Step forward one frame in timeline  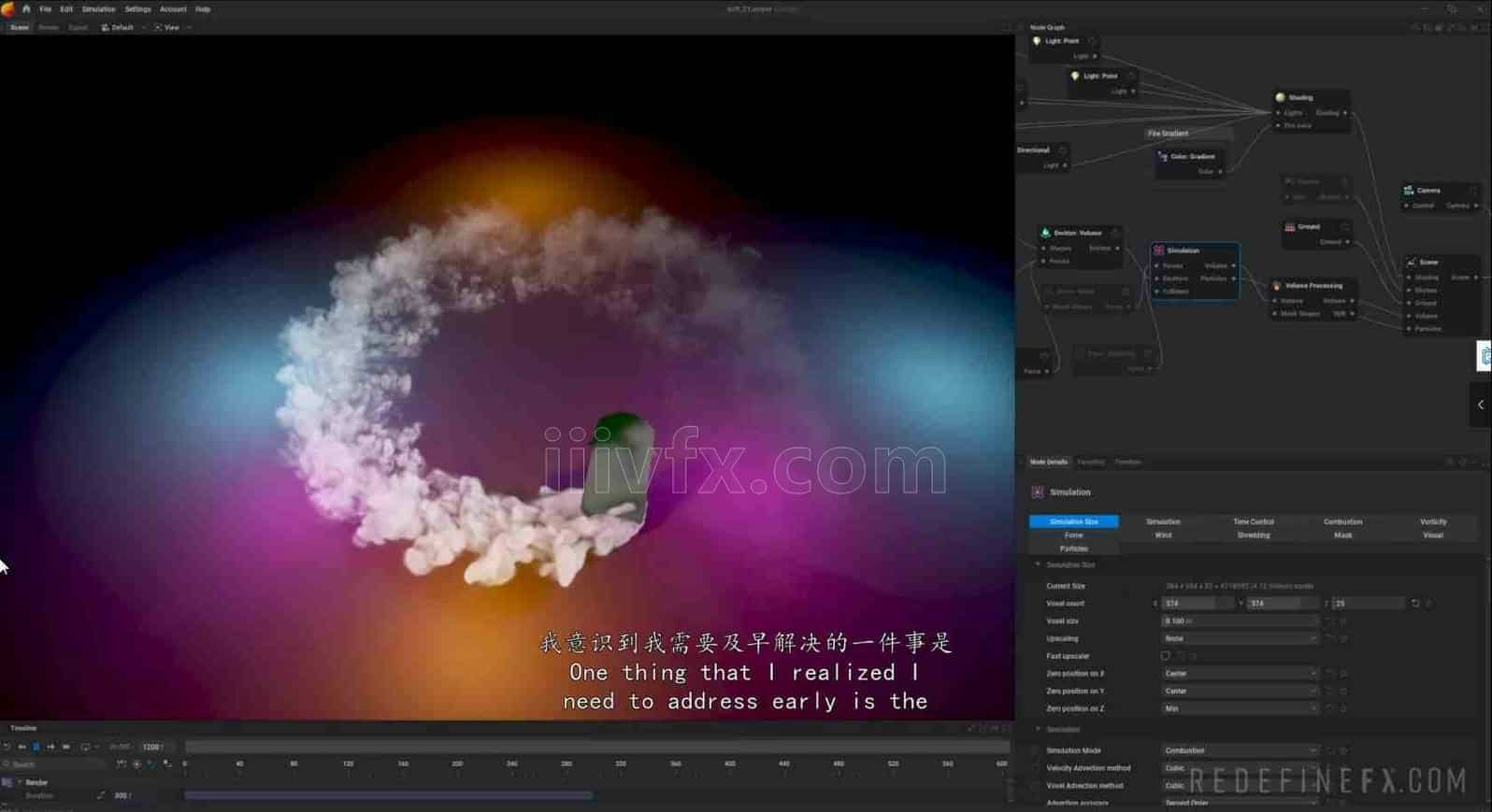50,747
